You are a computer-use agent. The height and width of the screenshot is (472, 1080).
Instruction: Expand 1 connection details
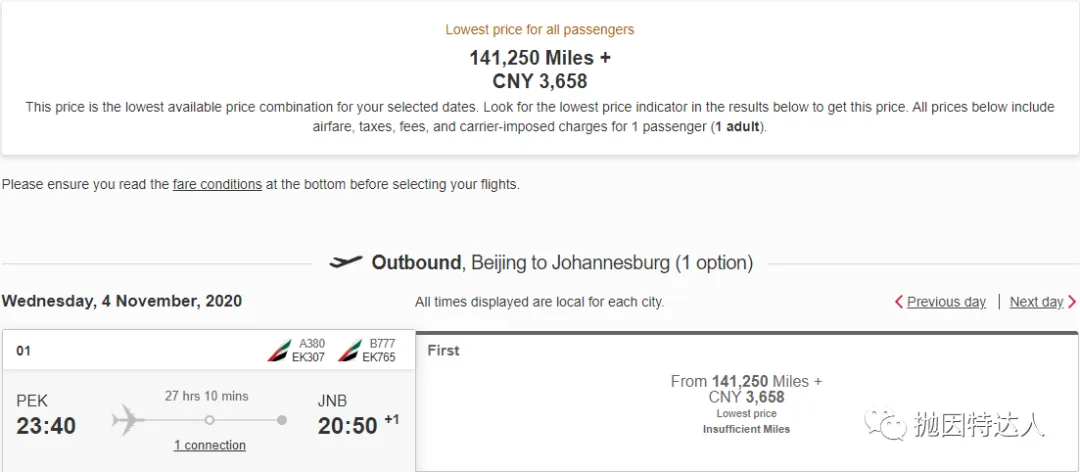[x=209, y=445]
